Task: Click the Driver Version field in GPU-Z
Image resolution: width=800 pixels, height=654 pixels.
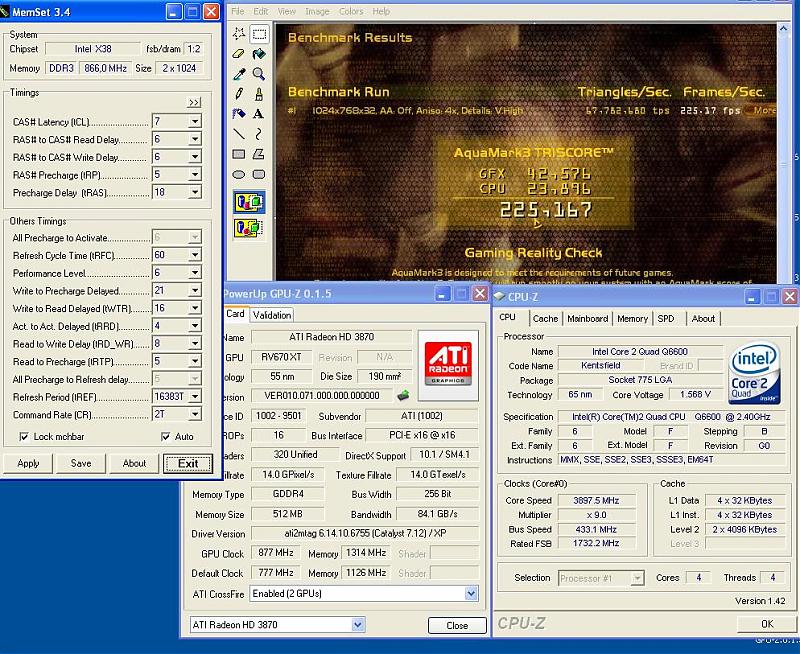Action: 365,533
